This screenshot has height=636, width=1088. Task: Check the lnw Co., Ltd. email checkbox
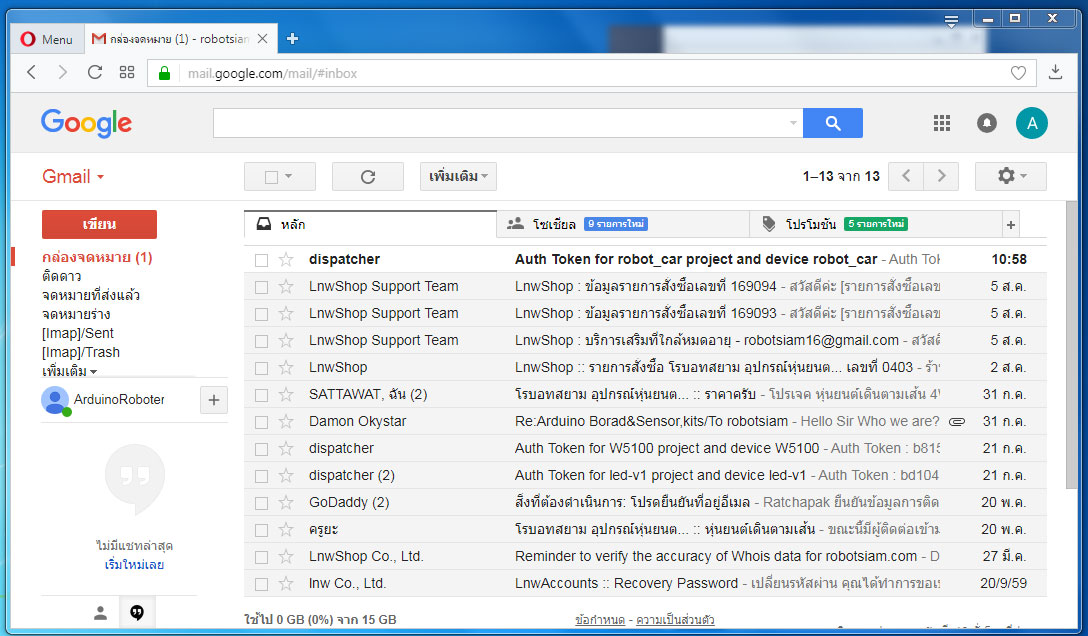261,585
